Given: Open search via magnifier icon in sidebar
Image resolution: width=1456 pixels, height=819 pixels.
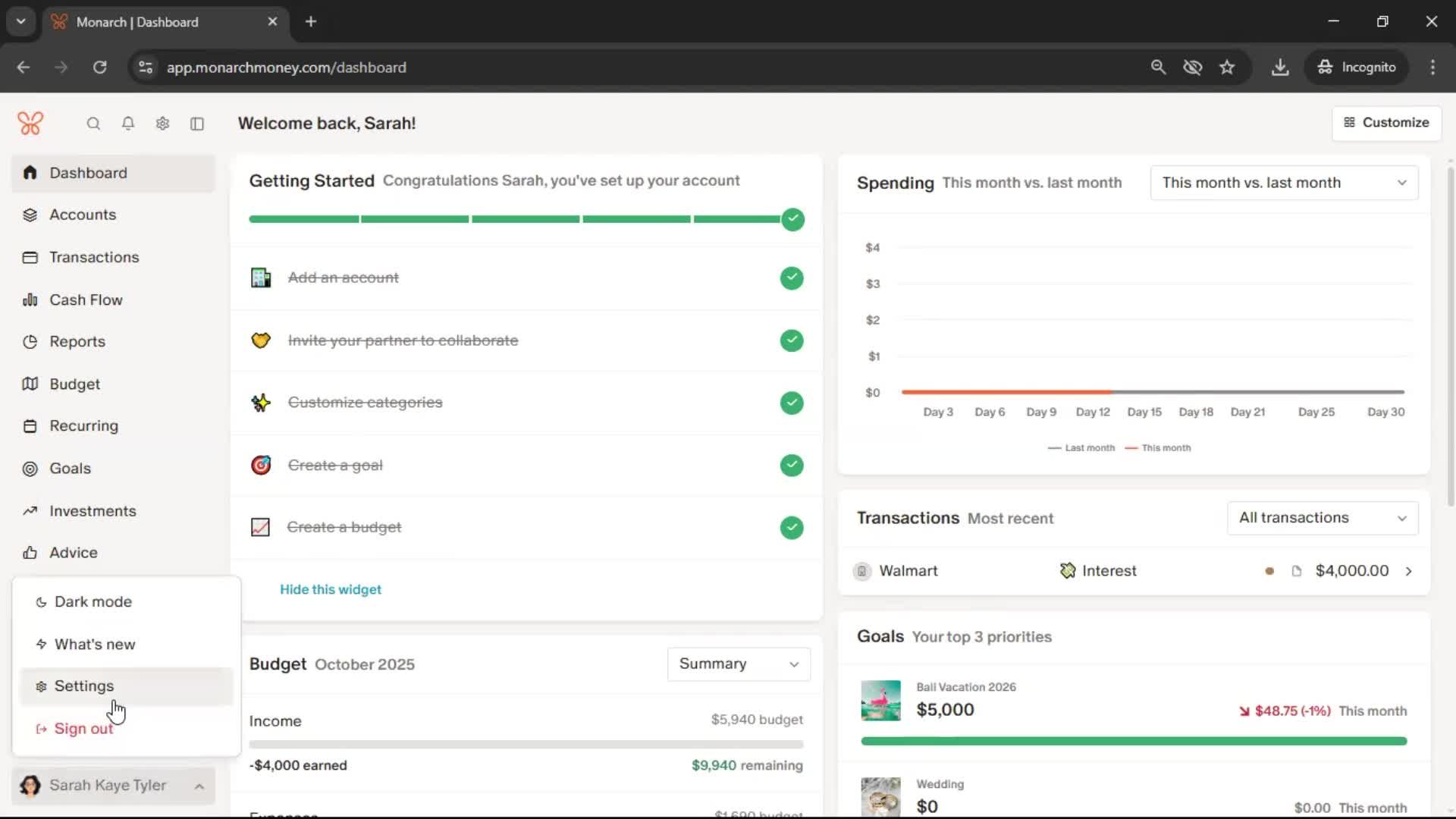Looking at the screenshot, I should [x=93, y=124].
